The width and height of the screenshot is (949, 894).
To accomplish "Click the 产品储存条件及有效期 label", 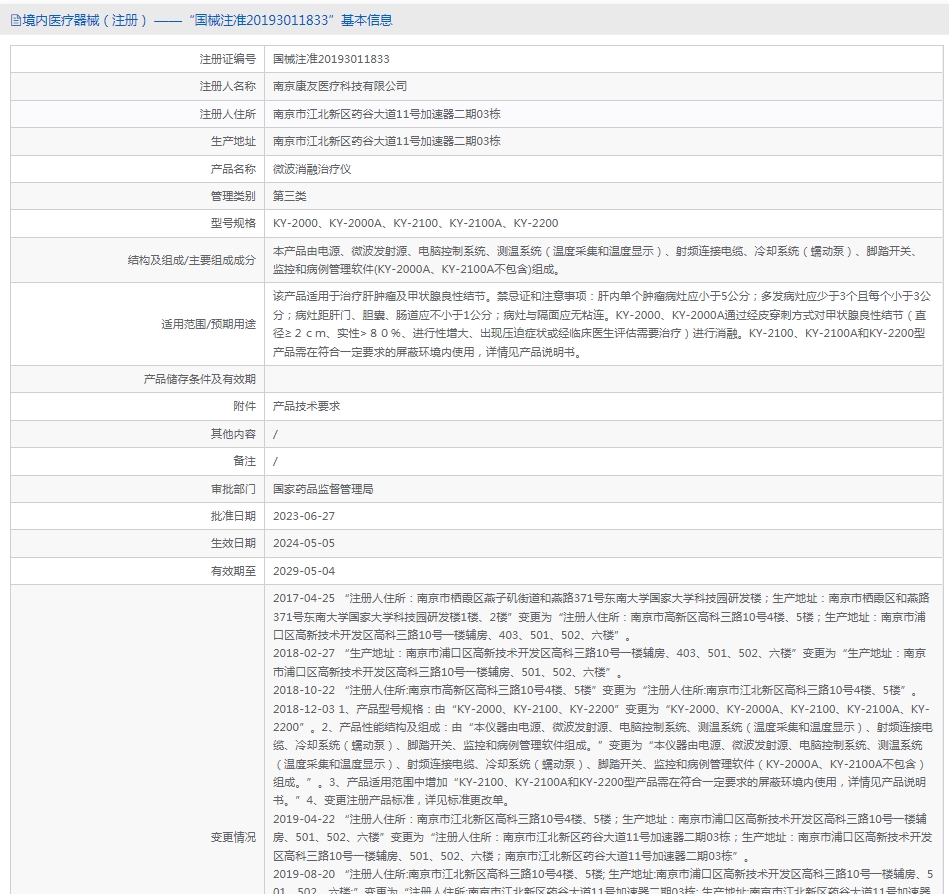I will [200, 380].
